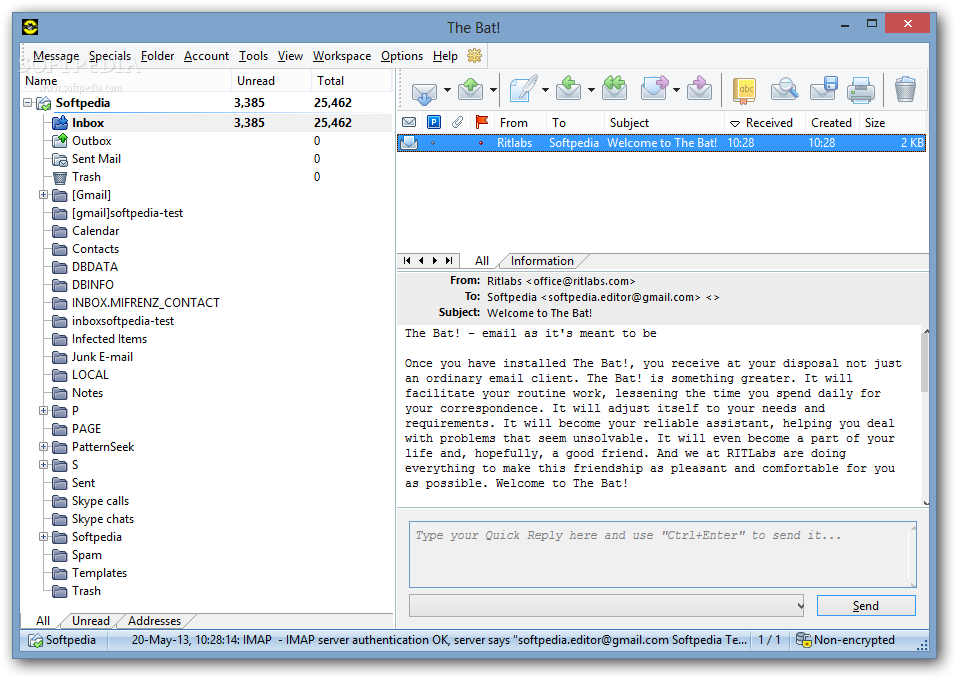The height and width of the screenshot is (679, 957).
Task: Expand the [Gmail] folder tree node
Action: tap(44, 195)
